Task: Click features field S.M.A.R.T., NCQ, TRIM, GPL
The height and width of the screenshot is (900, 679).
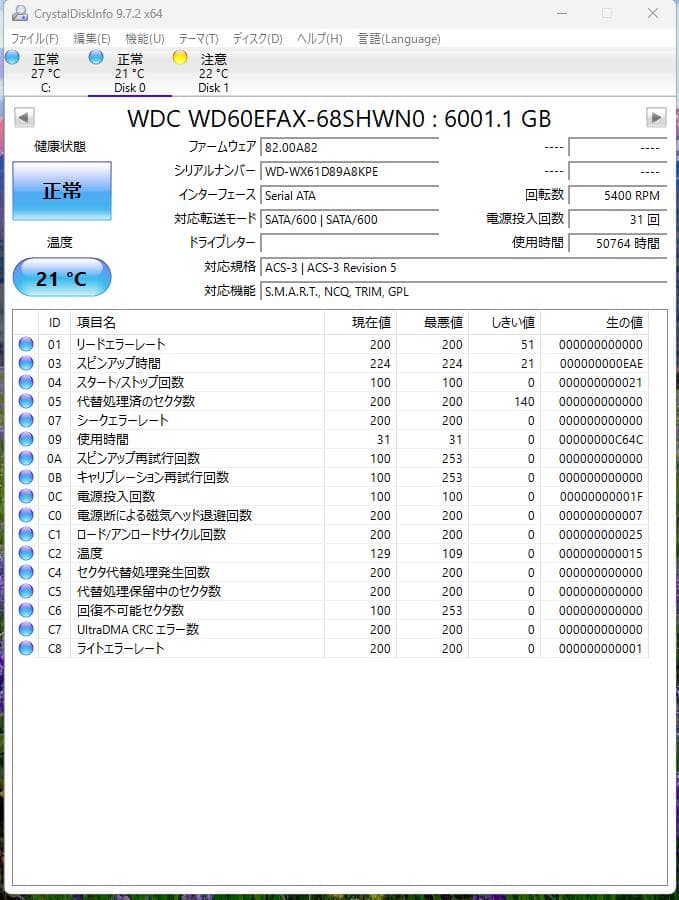Action: 463,292
